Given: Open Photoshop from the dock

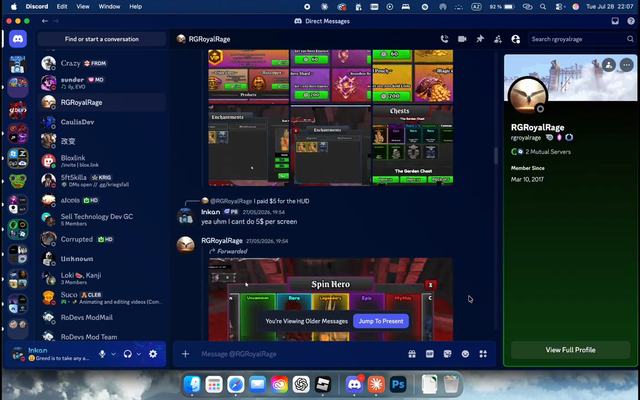Looking at the screenshot, I should tap(398, 384).
